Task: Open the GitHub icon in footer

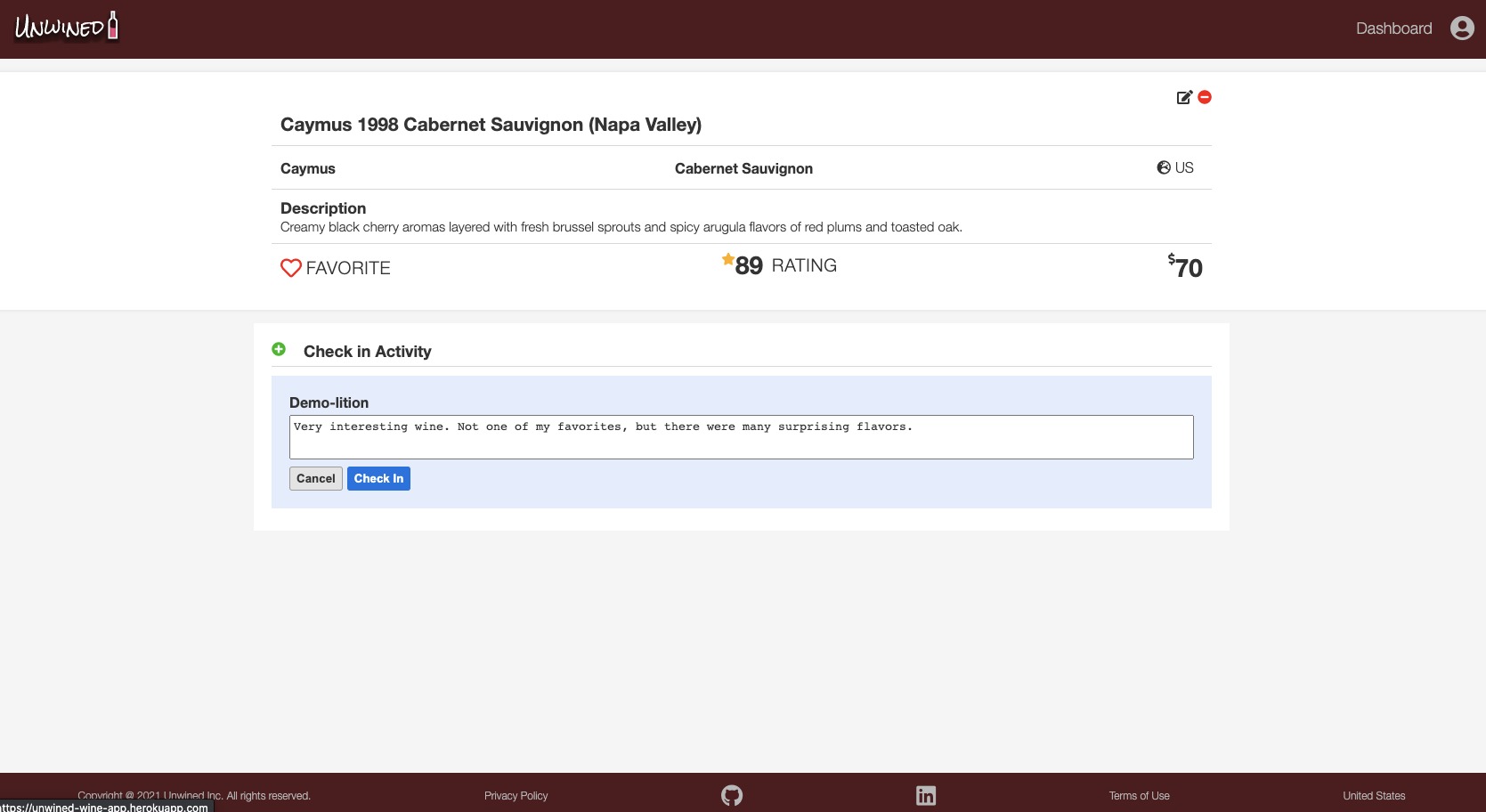Action: point(732,795)
